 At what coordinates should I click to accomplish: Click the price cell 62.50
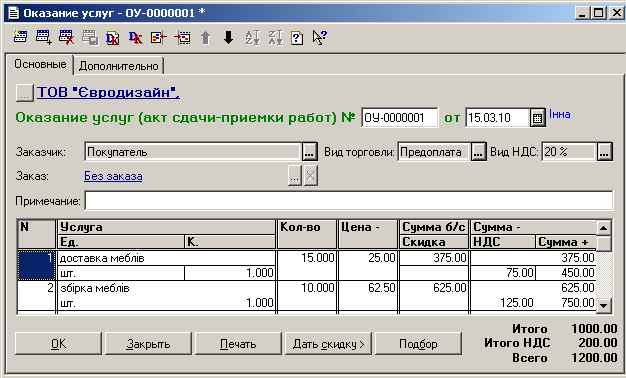[368, 288]
